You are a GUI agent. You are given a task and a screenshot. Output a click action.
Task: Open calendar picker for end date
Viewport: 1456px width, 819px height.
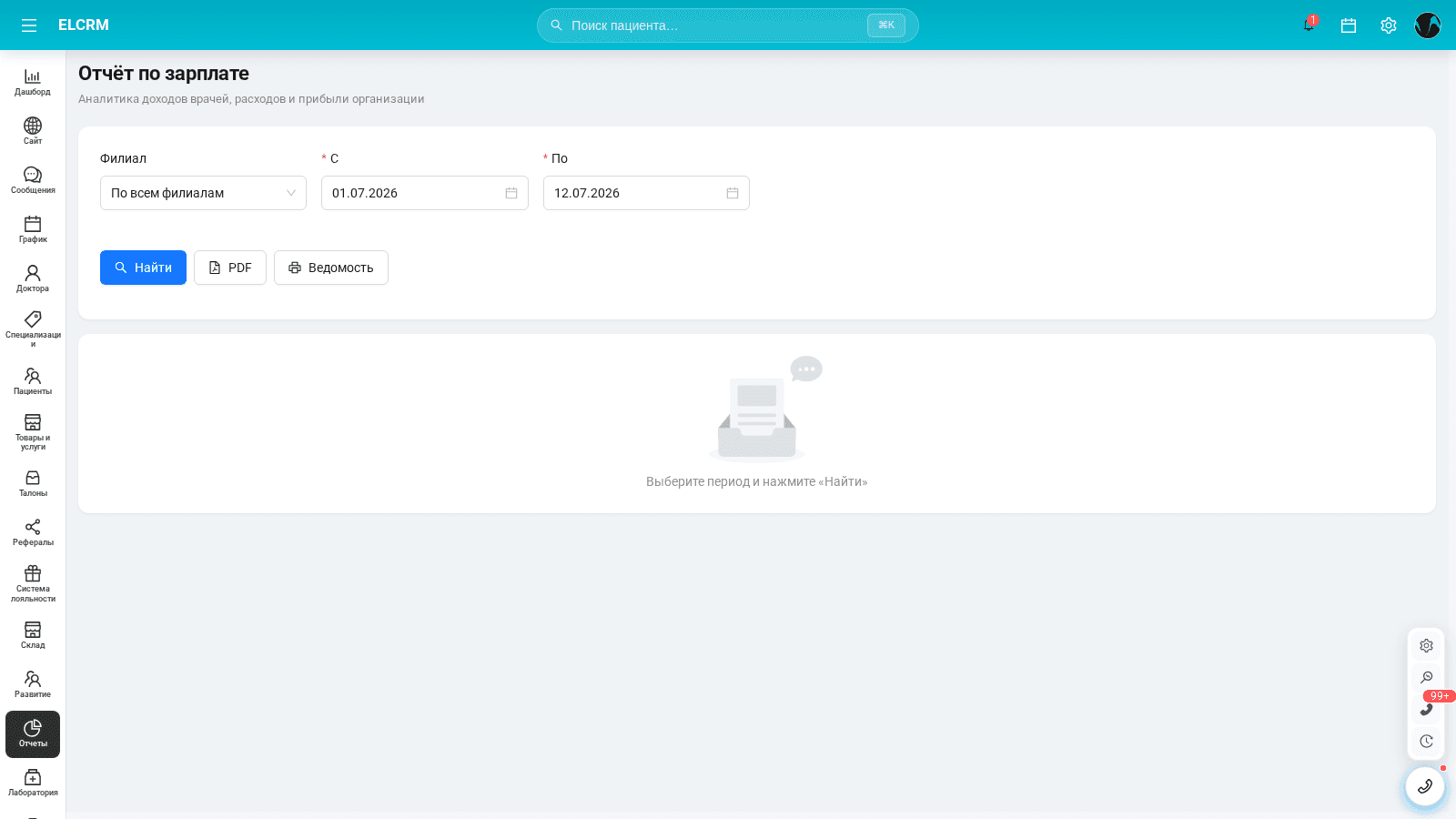click(x=733, y=193)
